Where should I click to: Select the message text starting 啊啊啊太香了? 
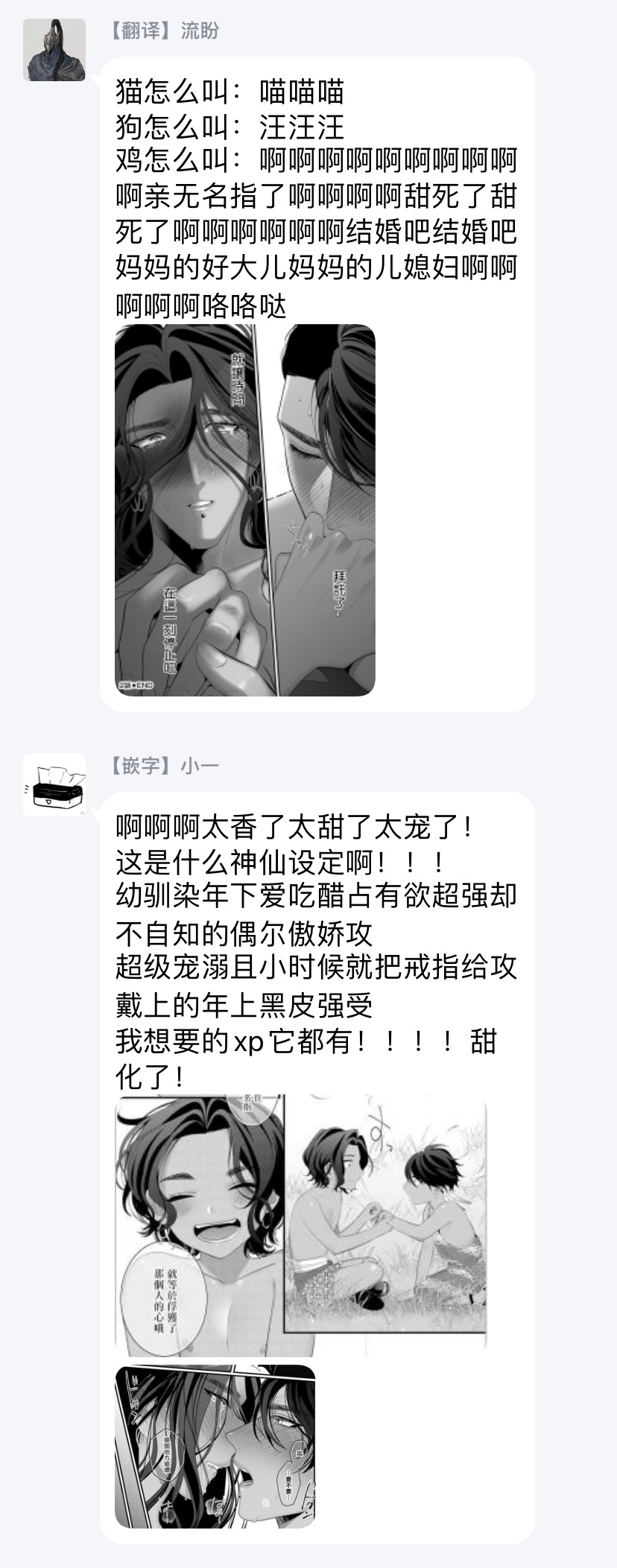(317, 951)
